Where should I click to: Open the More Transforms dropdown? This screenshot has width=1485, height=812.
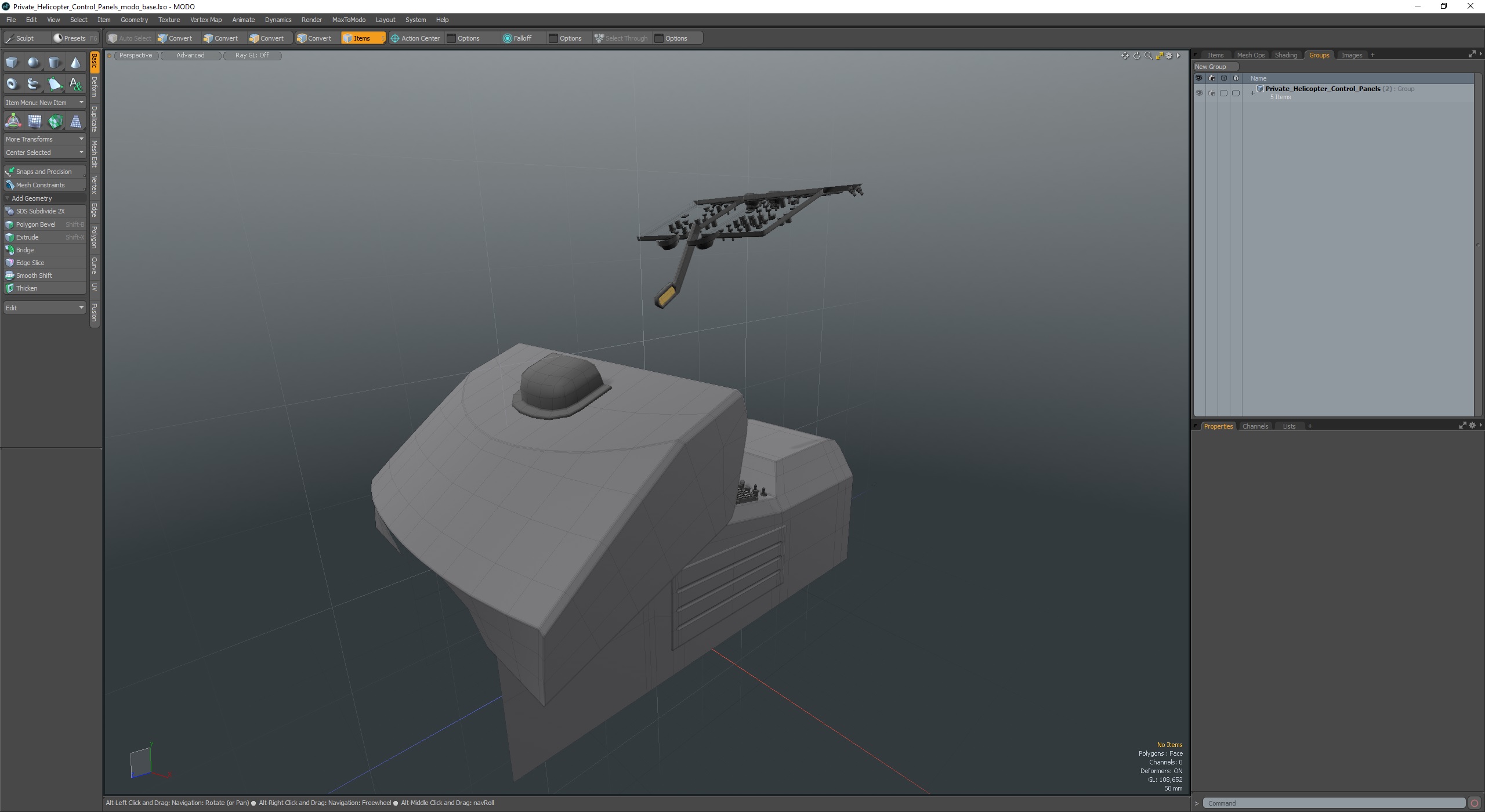45,139
